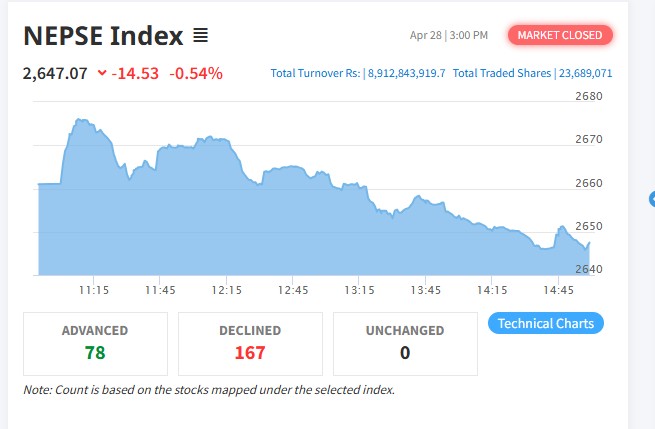Click the Total Turnover Rs value
This screenshot has height=429, width=655.
(406, 74)
